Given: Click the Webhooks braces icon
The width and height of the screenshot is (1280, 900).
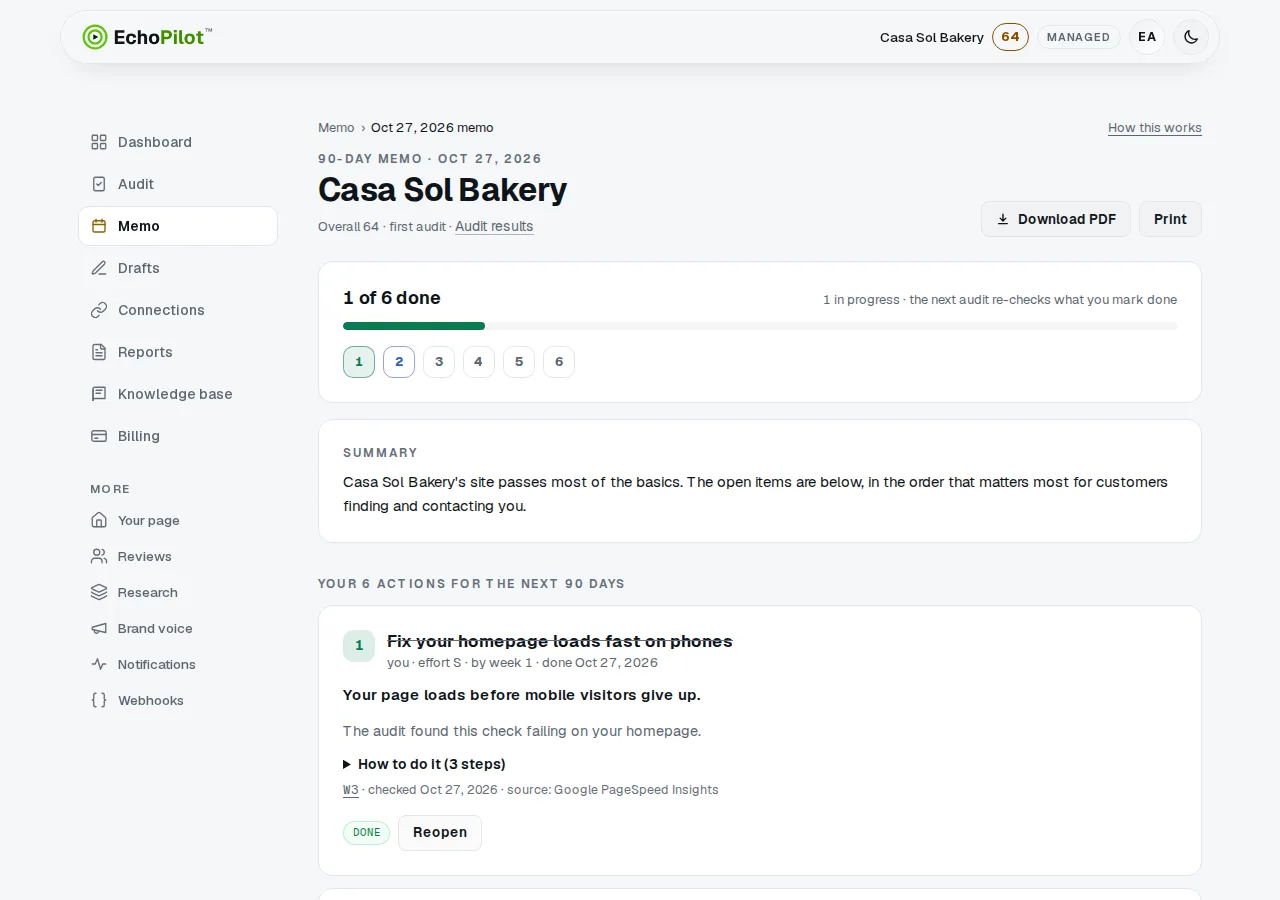Looking at the screenshot, I should click(x=99, y=700).
